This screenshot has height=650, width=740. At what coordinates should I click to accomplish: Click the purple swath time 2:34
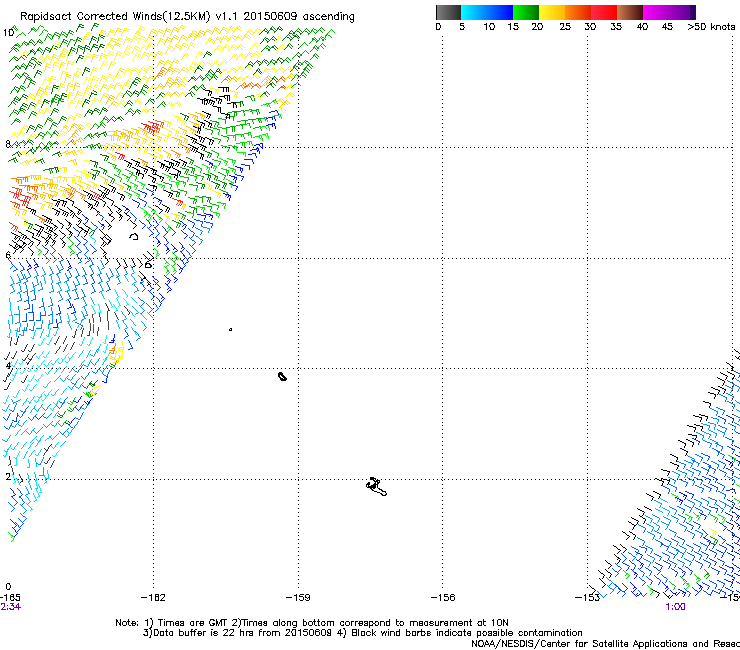pyautogui.click(x=10, y=607)
